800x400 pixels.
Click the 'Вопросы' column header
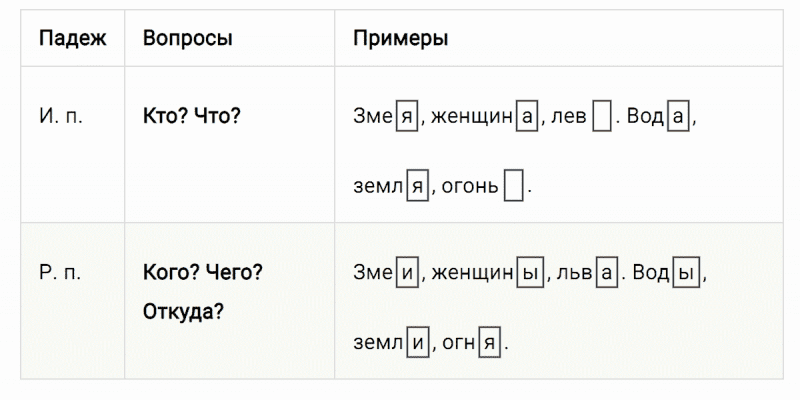click(188, 39)
